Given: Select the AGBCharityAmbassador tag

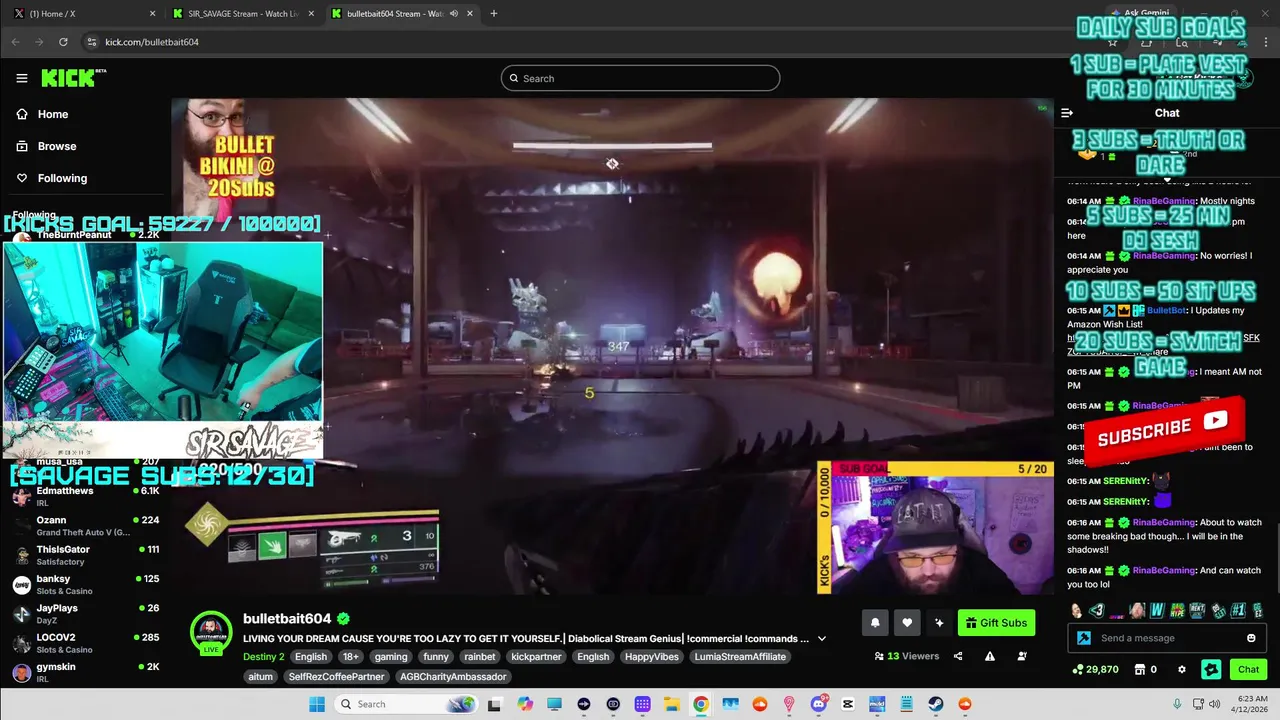Looking at the screenshot, I should [x=453, y=677].
